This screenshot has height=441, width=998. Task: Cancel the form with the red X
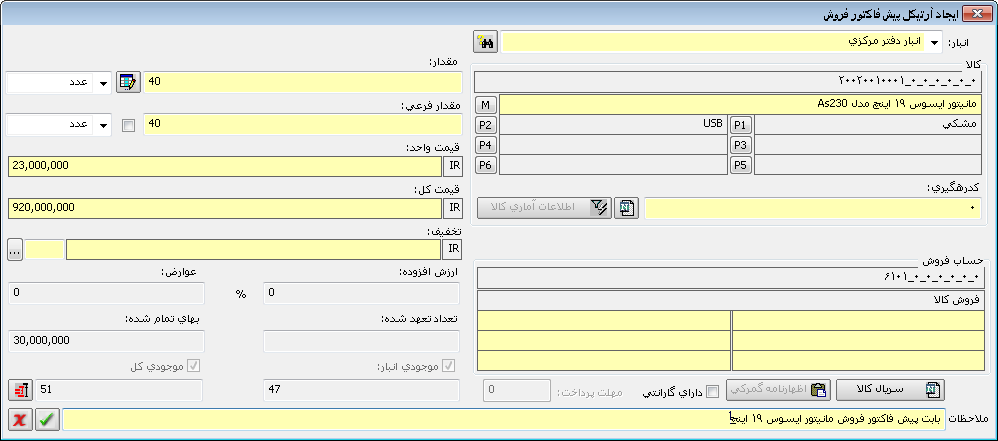pos(20,419)
